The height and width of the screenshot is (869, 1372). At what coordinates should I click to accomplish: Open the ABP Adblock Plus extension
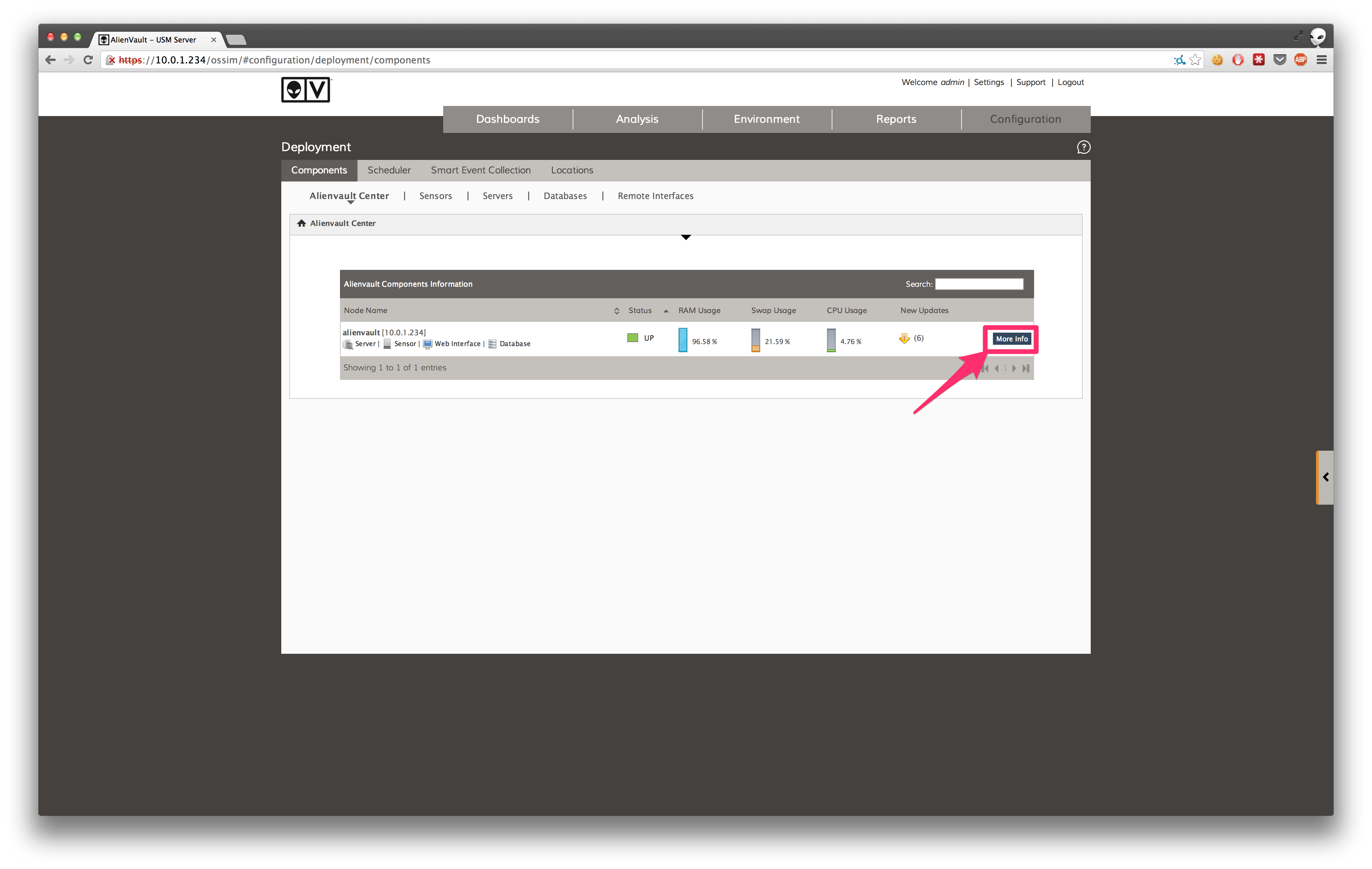pos(1301,60)
